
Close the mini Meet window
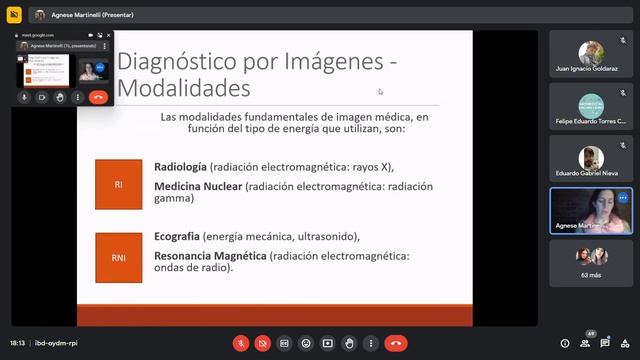click(109, 36)
